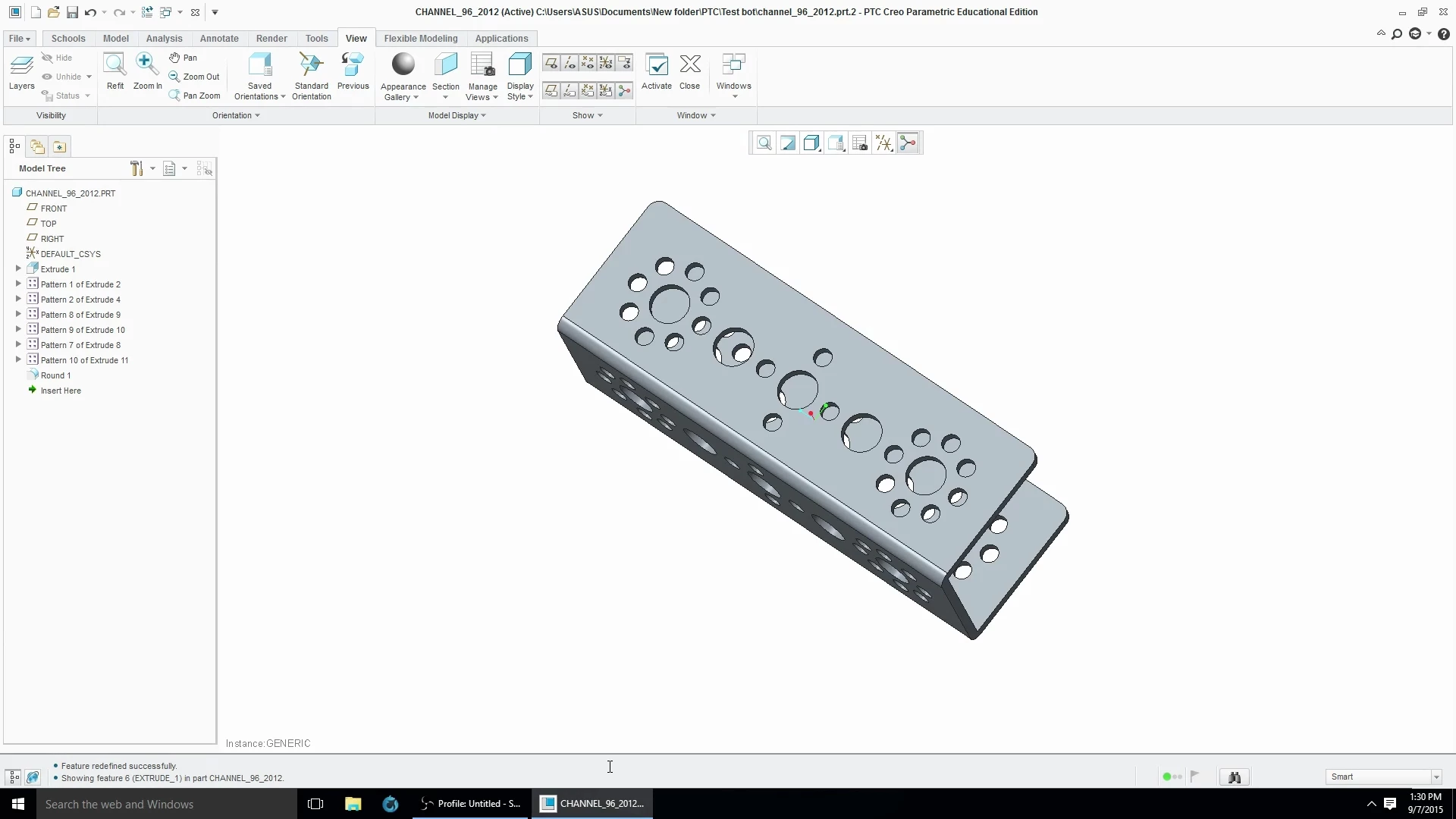1456x819 pixels.
Task: Select Round 1 in Model Tree
Action: (55, 375)
